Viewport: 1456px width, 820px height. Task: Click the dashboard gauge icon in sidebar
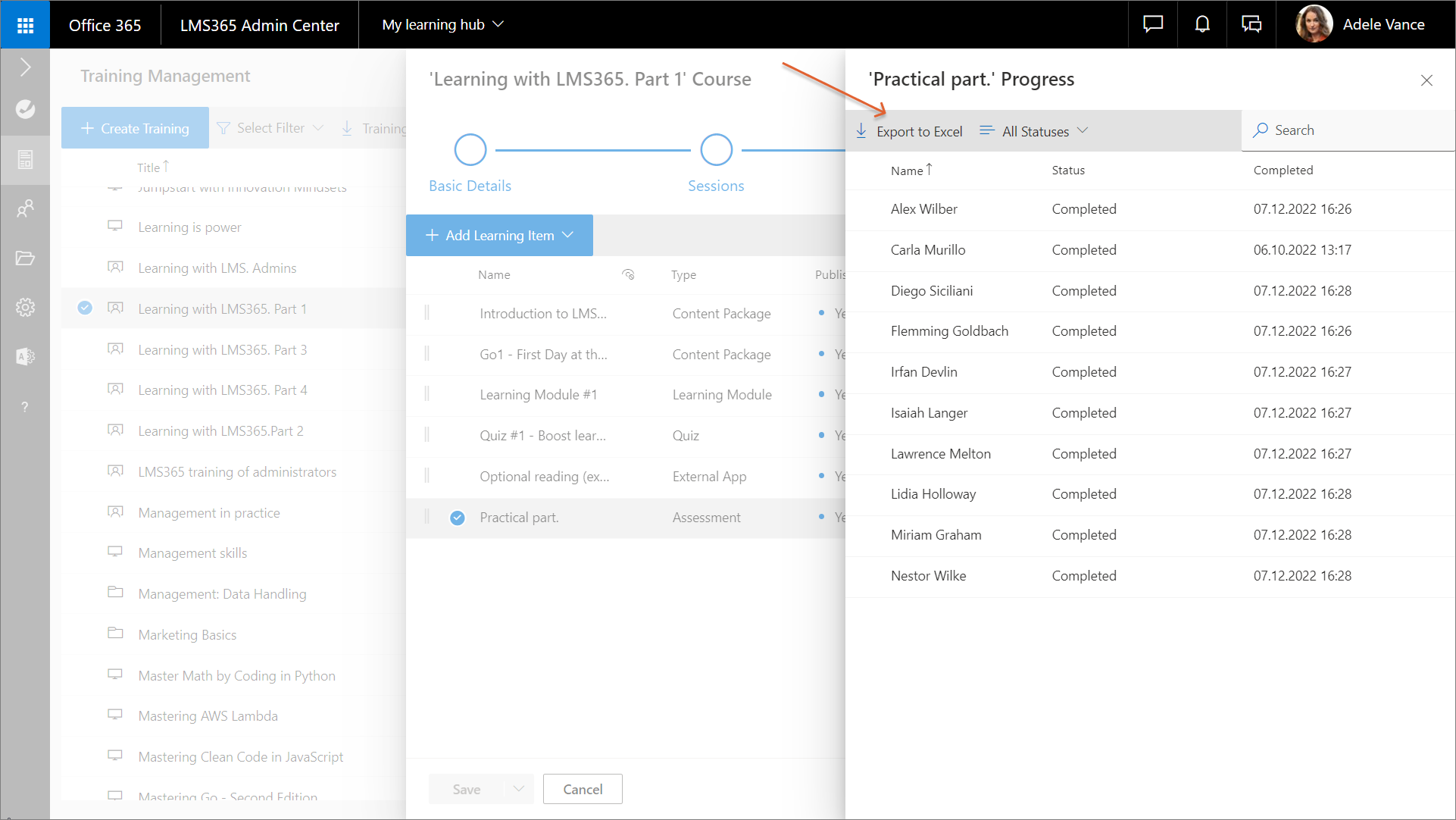[x=25, y=109]
